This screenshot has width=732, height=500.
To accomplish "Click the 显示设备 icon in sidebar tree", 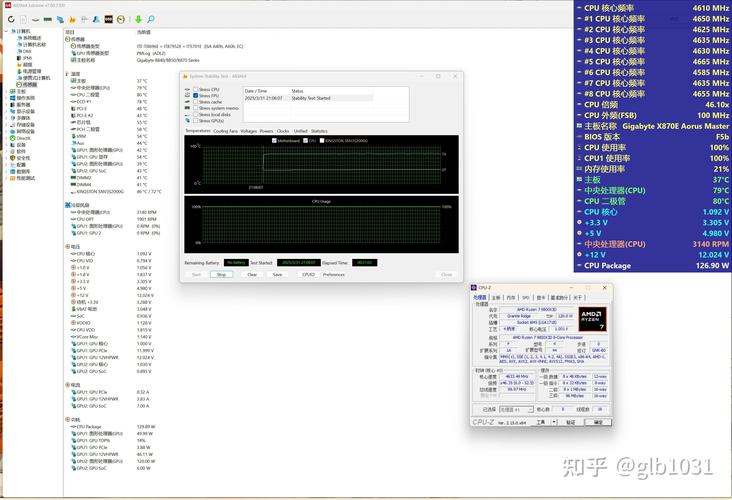I will point(13,112).
